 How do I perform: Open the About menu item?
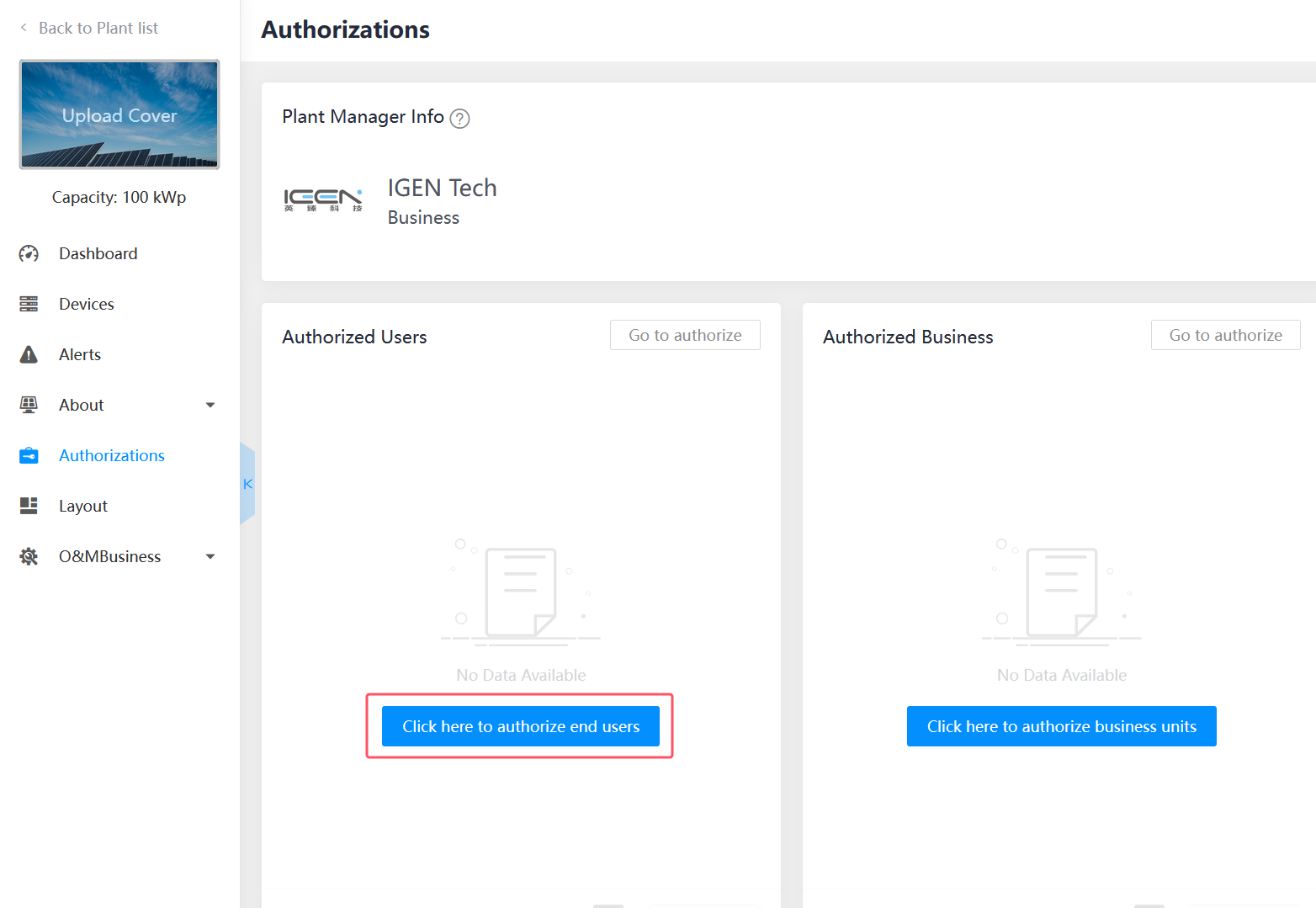click(x=82, y=405)
